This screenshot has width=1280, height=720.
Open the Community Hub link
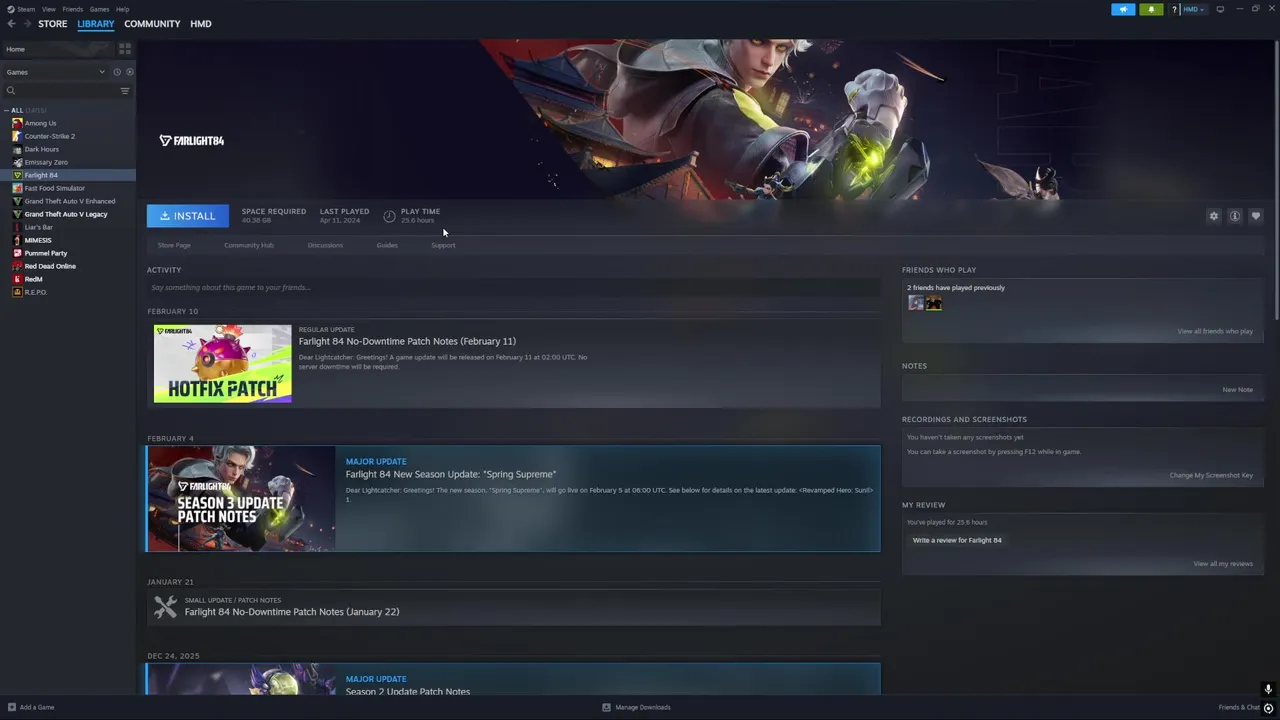point(249,245)
